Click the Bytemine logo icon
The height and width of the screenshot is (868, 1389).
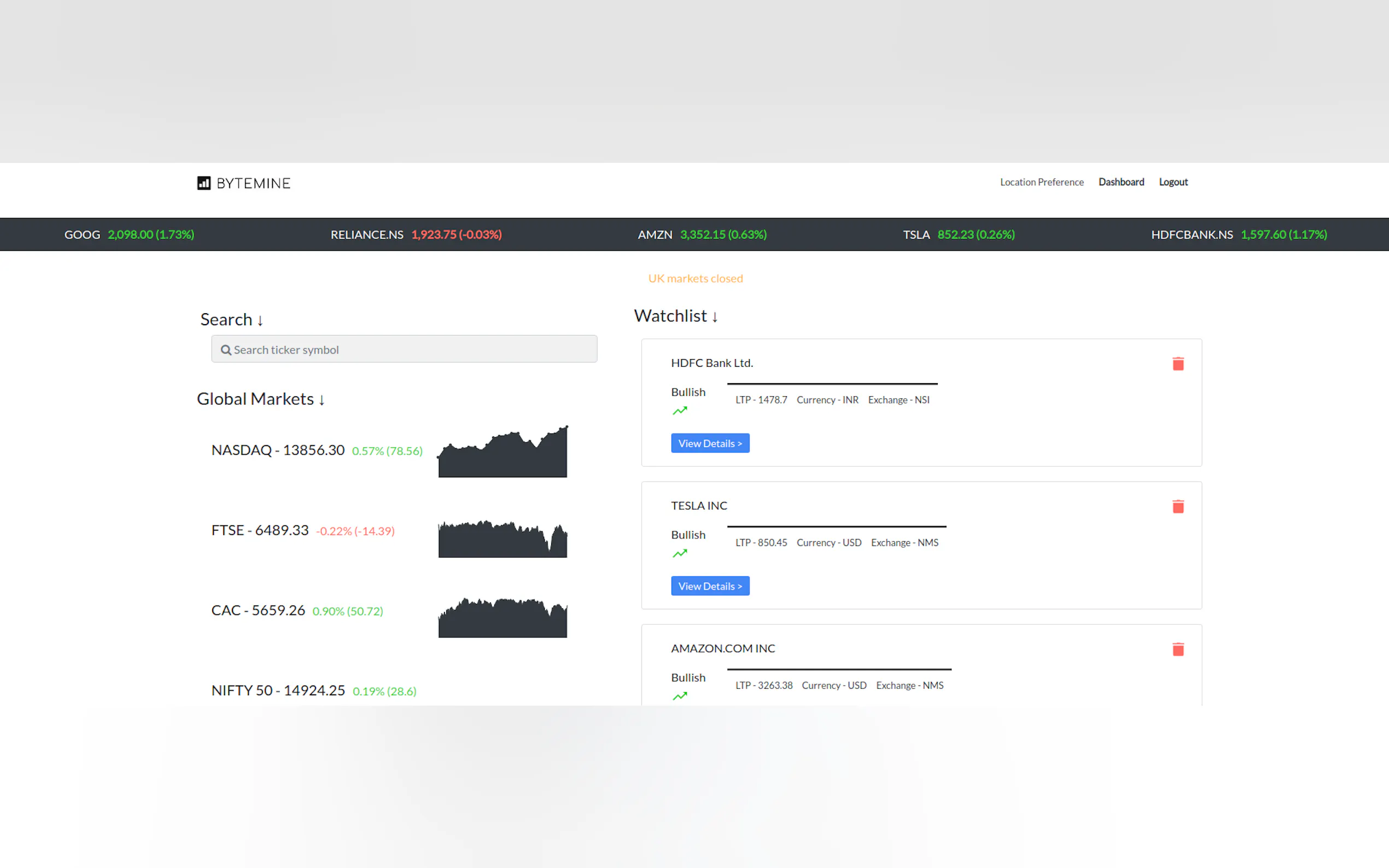(x=204, y=183)
